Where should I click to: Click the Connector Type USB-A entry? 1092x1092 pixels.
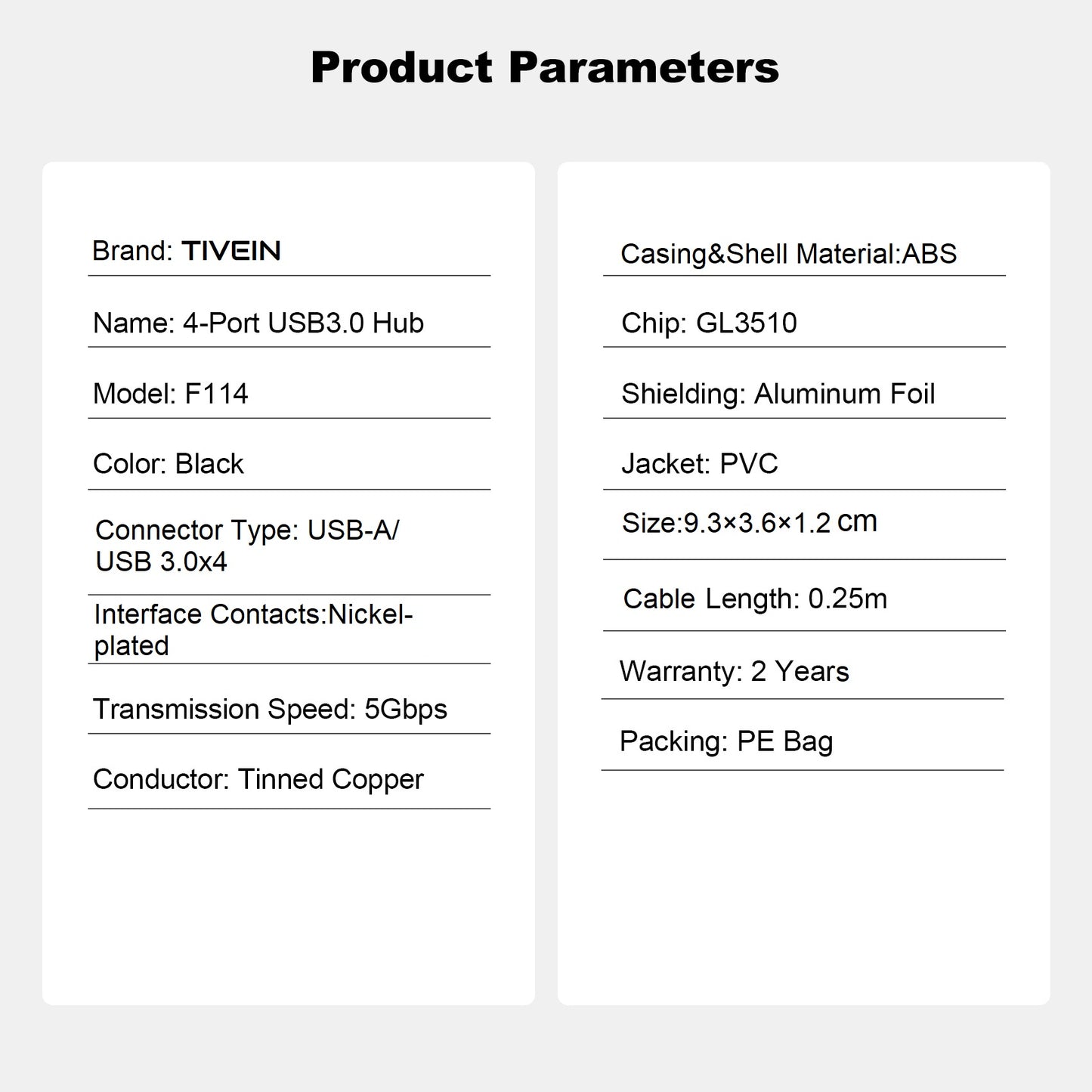[246, 531]
